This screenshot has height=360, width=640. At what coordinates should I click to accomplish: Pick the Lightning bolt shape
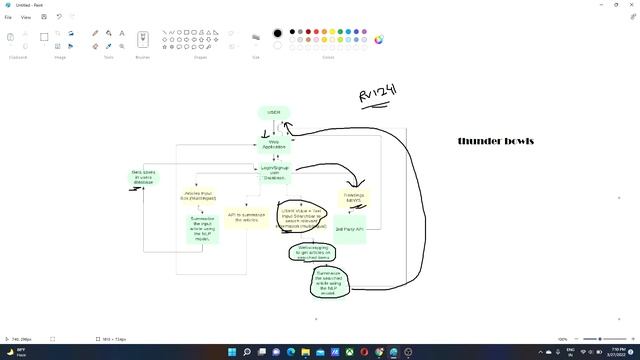(x=209, y=47)
